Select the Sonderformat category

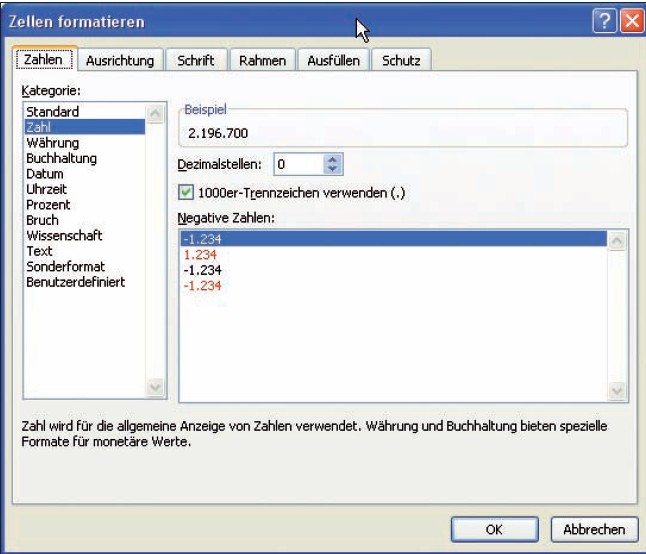[x=84, y=266]
